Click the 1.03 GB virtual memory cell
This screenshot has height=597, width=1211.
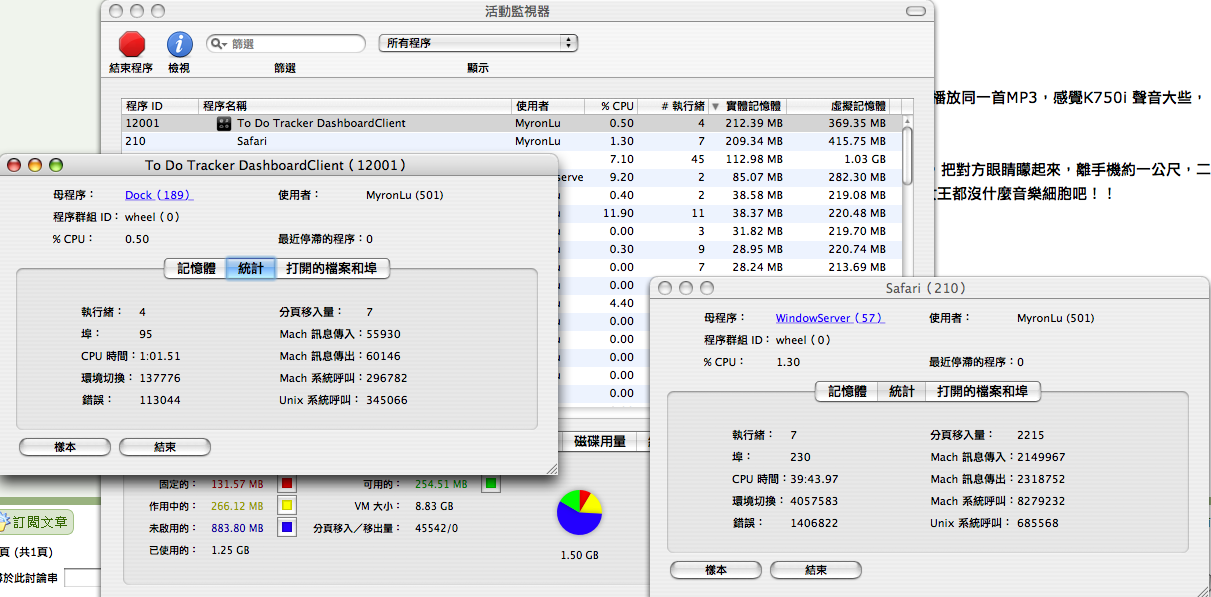[865, 160]
